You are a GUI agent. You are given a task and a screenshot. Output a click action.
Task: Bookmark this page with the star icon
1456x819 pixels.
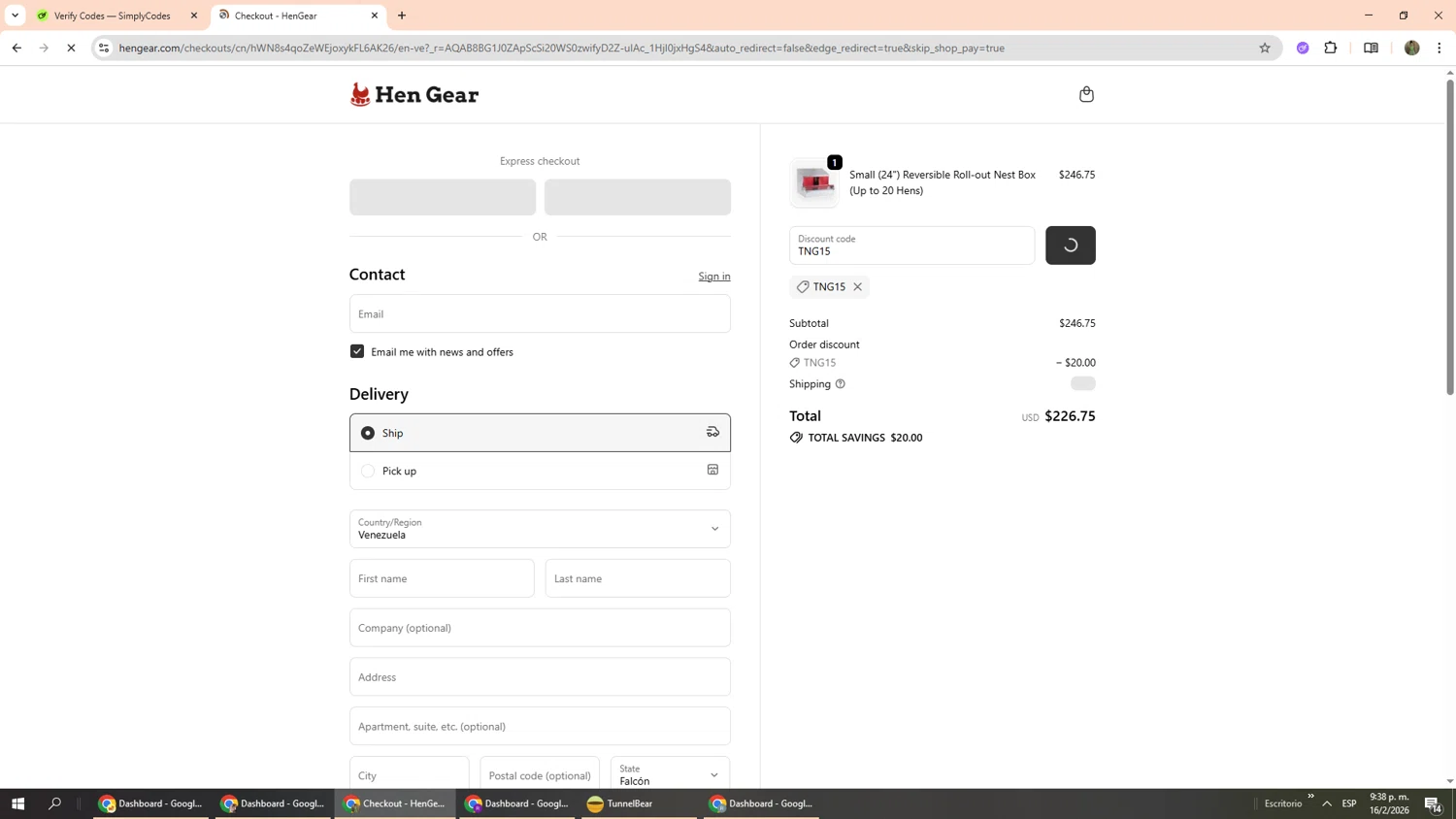[1265, 48]
